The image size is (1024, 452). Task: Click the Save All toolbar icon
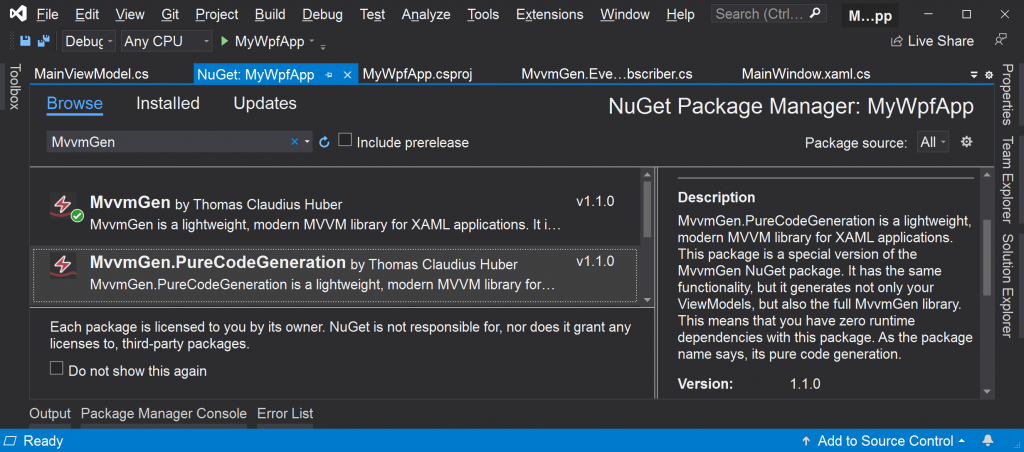pos(44,41)
